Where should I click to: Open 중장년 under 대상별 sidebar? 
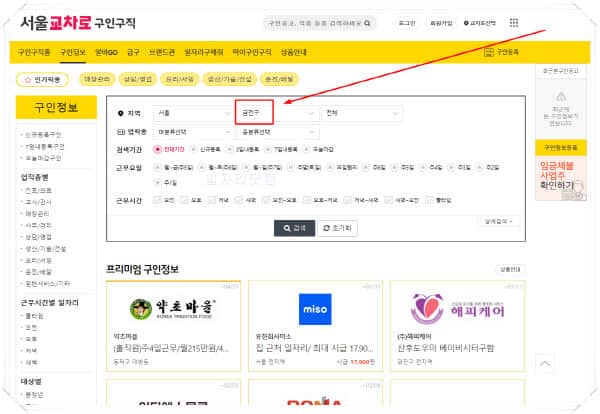pyautogui.click(x=34, y=395)
